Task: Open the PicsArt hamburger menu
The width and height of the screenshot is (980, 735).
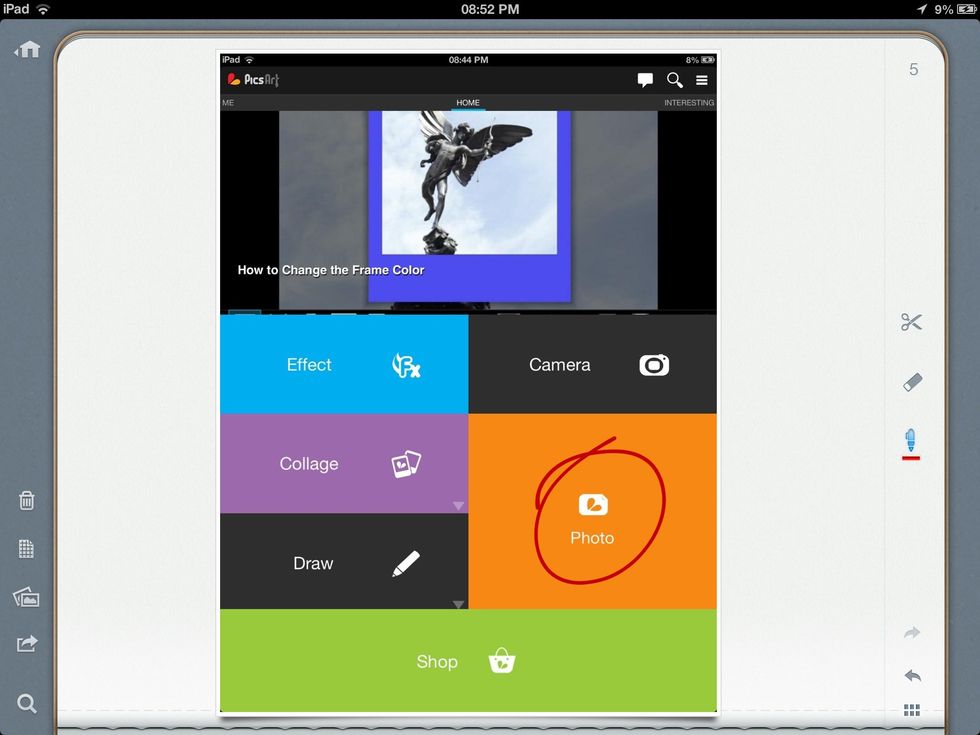Action: (702, 81)
